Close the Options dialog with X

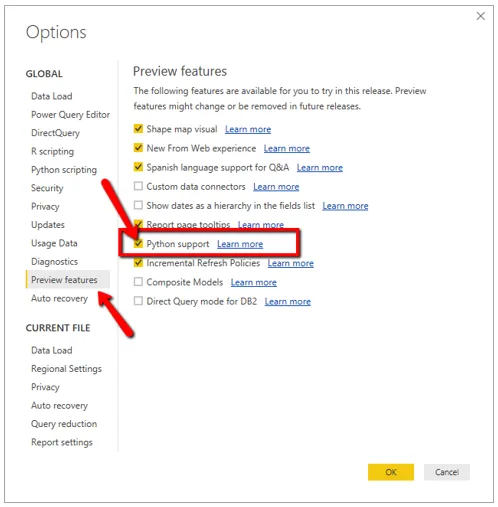pyautogui.click(x=480, y=16)
